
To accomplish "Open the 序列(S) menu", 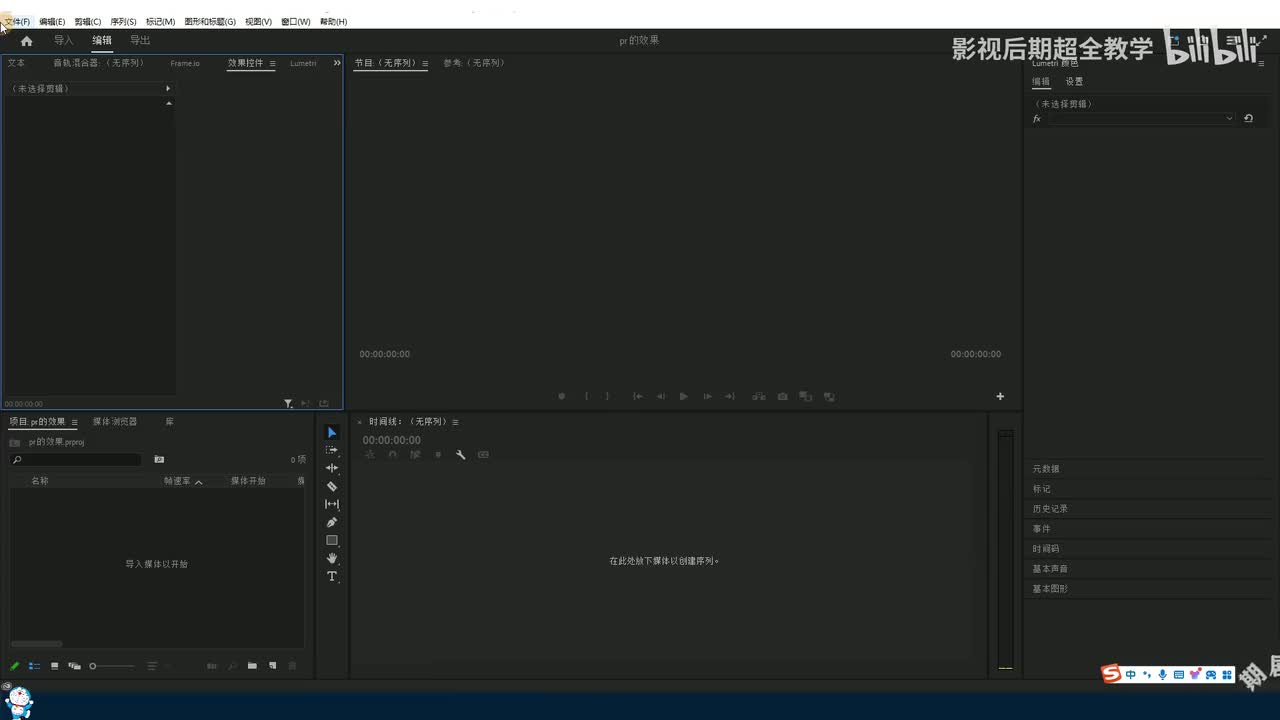I will coord(124,21).
